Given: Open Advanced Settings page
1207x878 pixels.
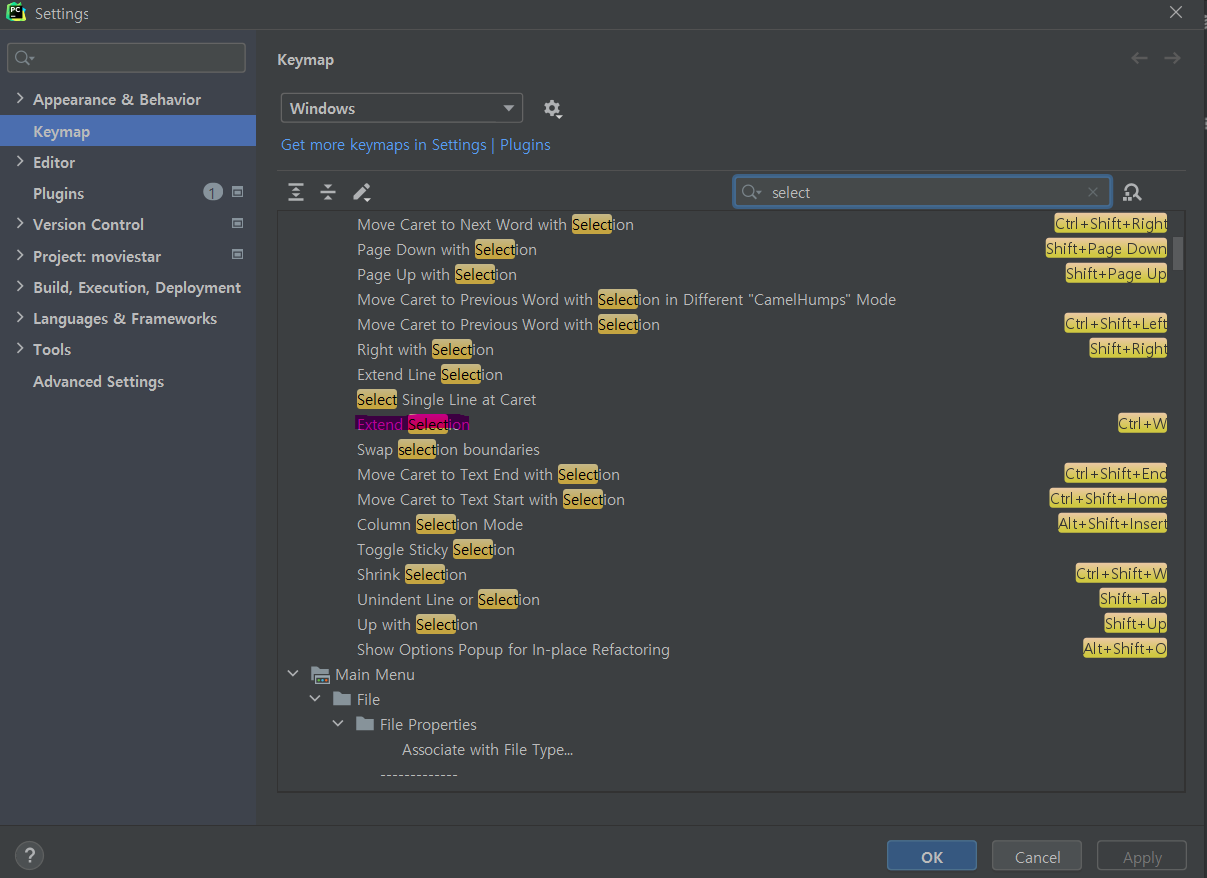Looking at the screenshot, I should click(x=98, y=381).
